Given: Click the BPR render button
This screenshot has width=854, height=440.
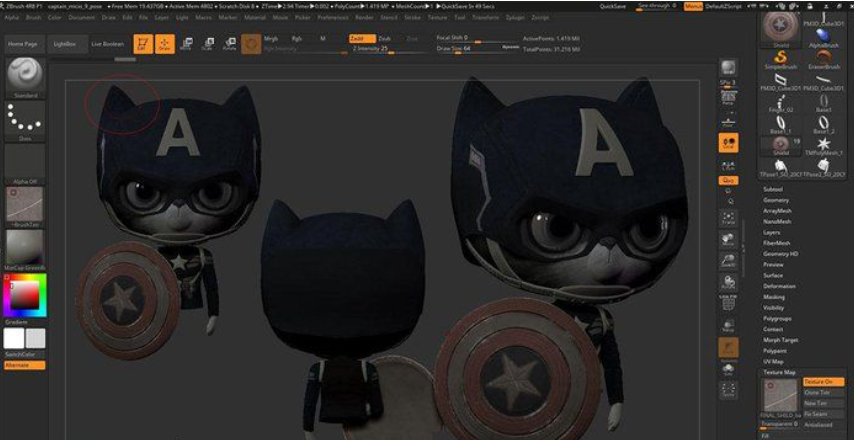Looking at the screenshot, I should (x=728, y=68).
